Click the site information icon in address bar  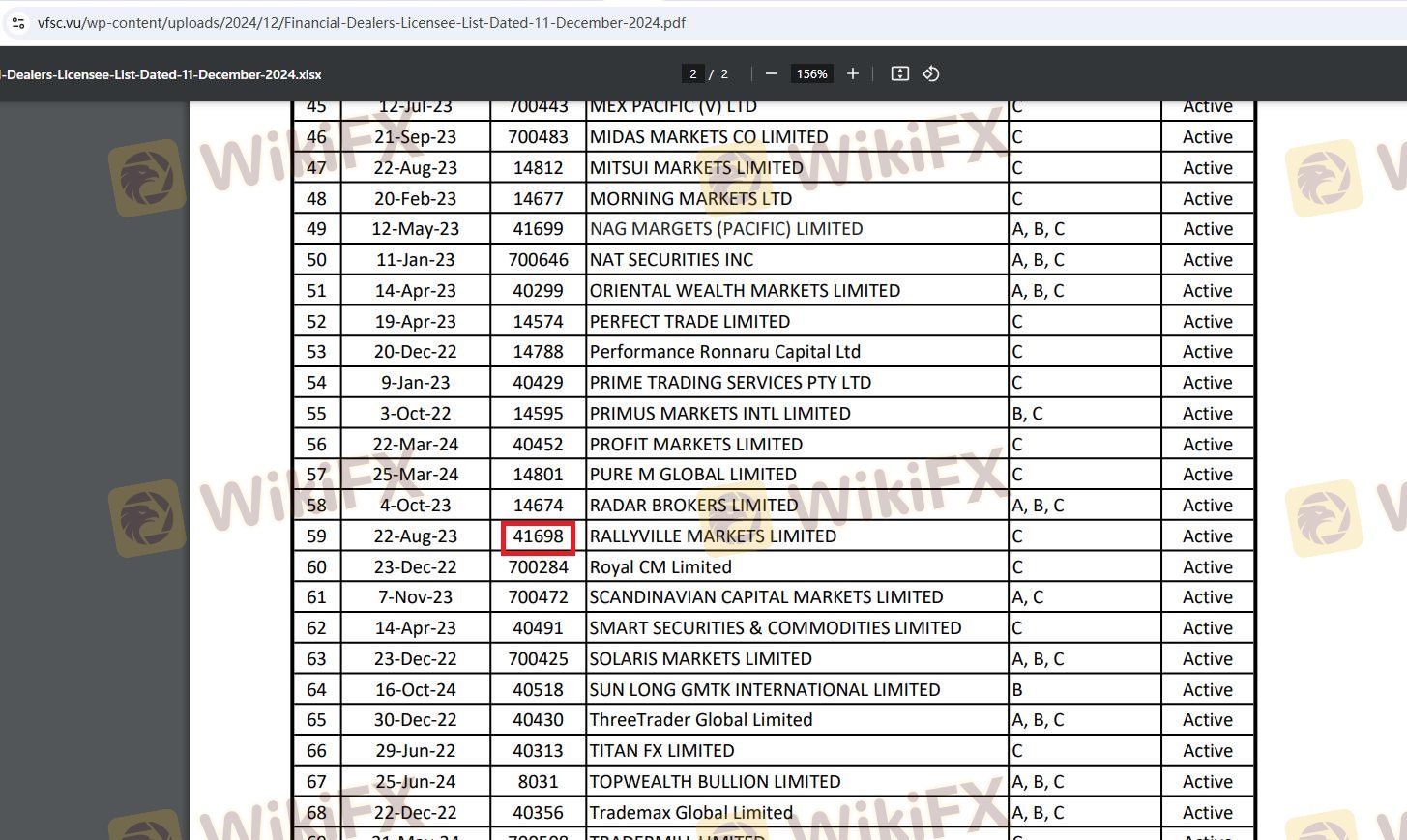(18, 23)
